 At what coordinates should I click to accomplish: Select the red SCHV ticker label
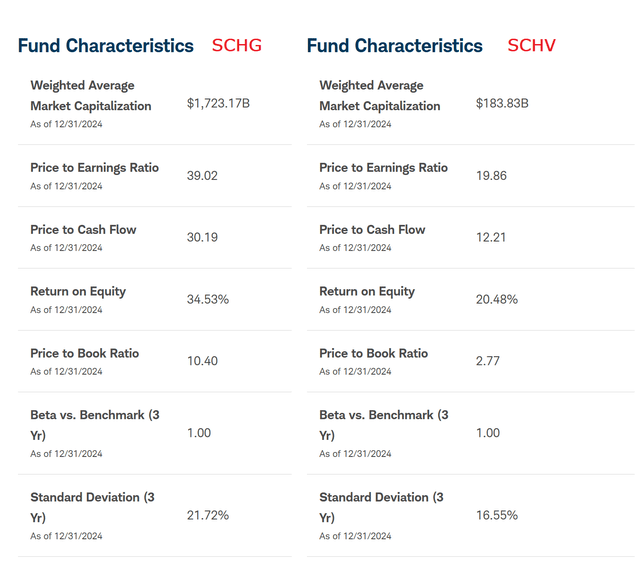[531, 46]
